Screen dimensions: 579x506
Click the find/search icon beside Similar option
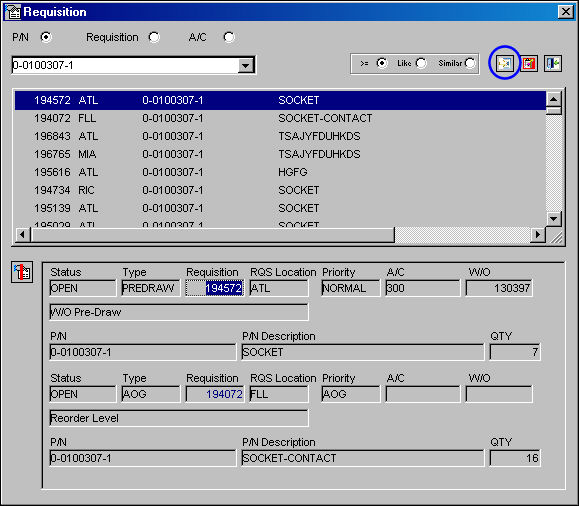pos(504,63)
